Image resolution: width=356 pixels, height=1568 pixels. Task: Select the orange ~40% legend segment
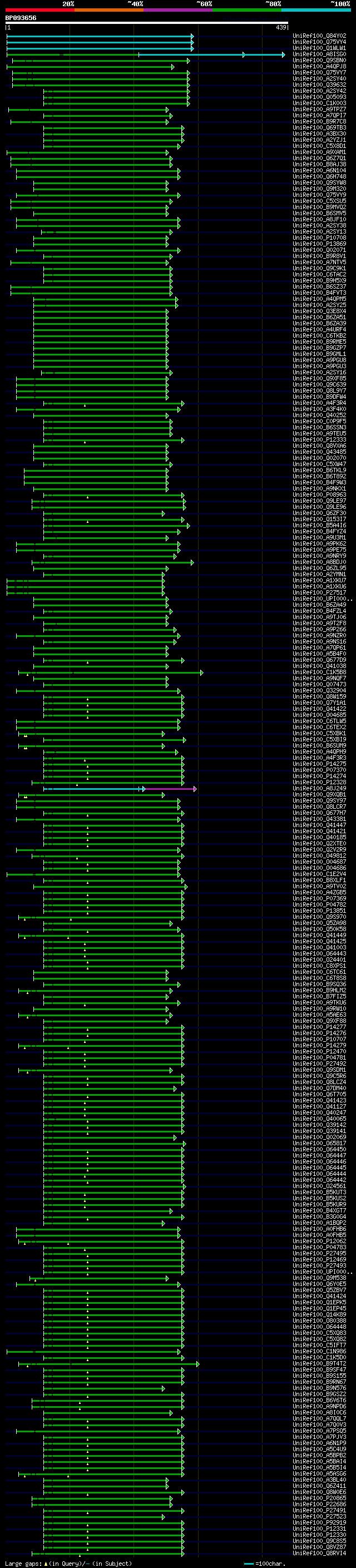point(109,10)
